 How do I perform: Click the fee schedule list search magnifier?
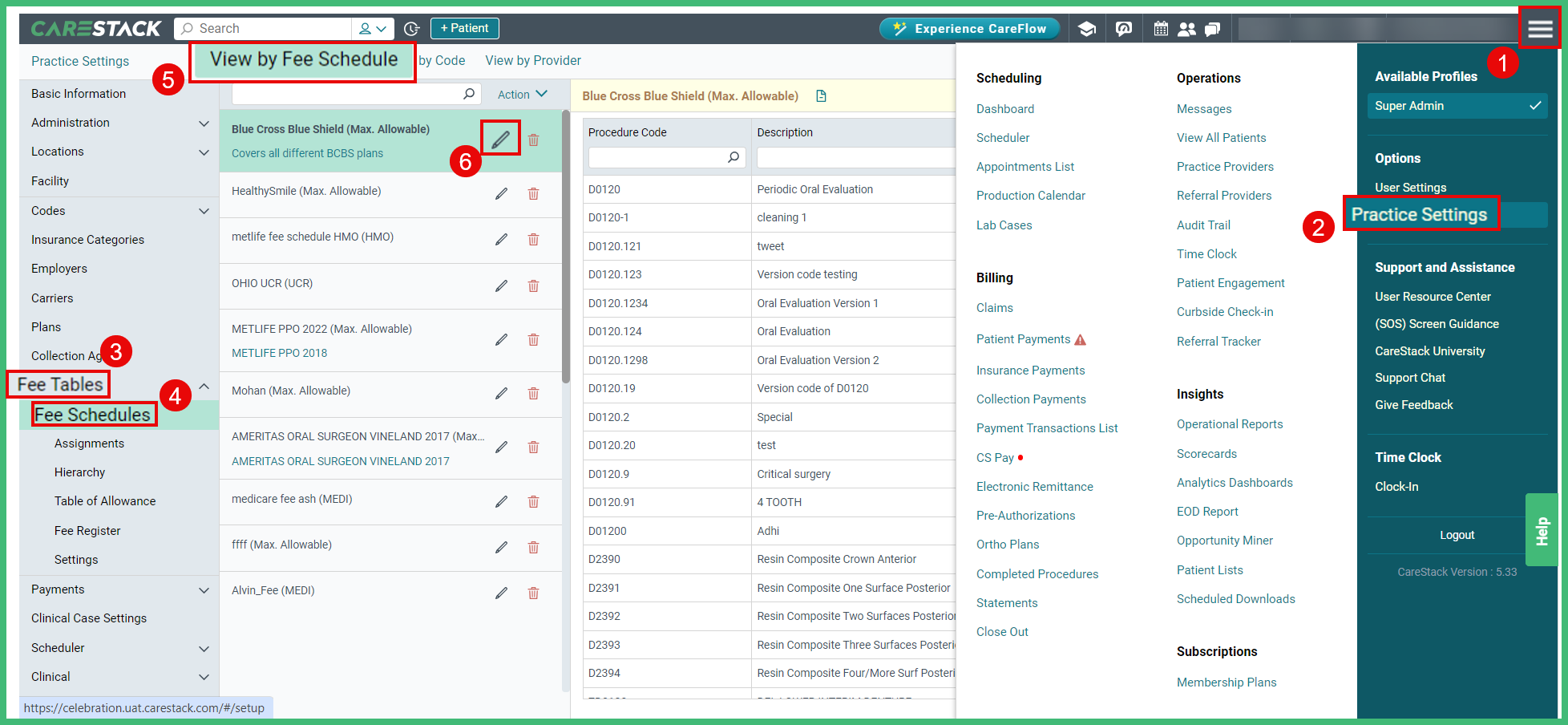pos(469,94)
